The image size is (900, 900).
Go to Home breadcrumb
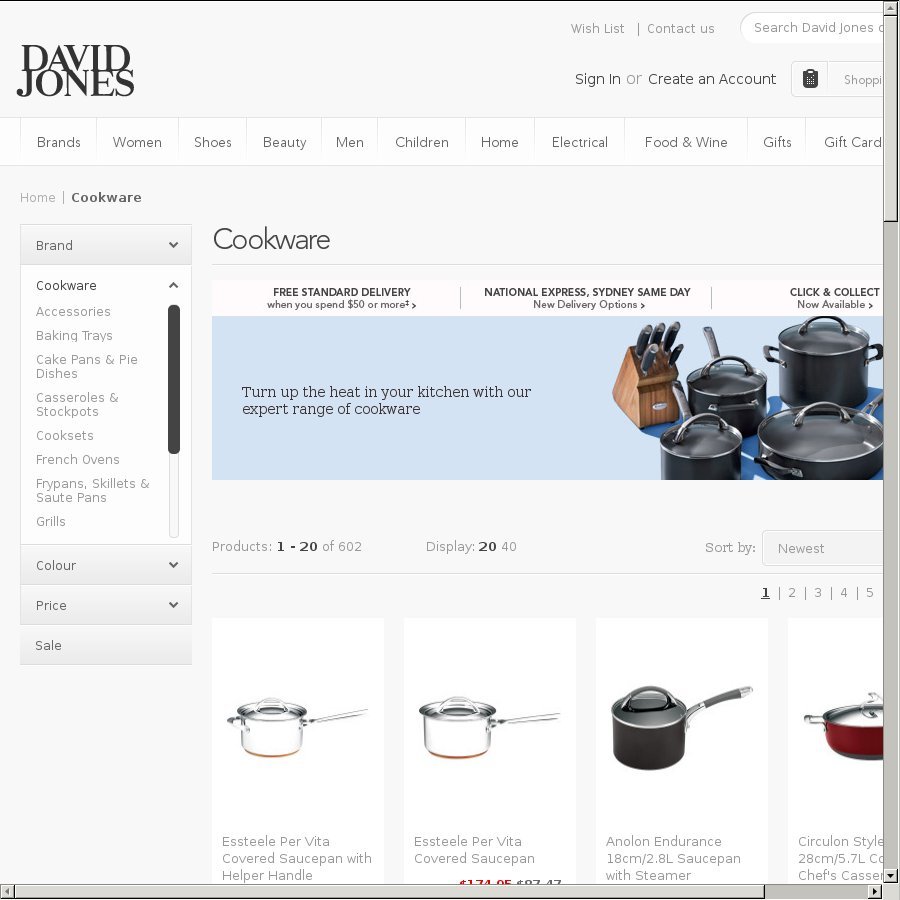coord(38,197)
